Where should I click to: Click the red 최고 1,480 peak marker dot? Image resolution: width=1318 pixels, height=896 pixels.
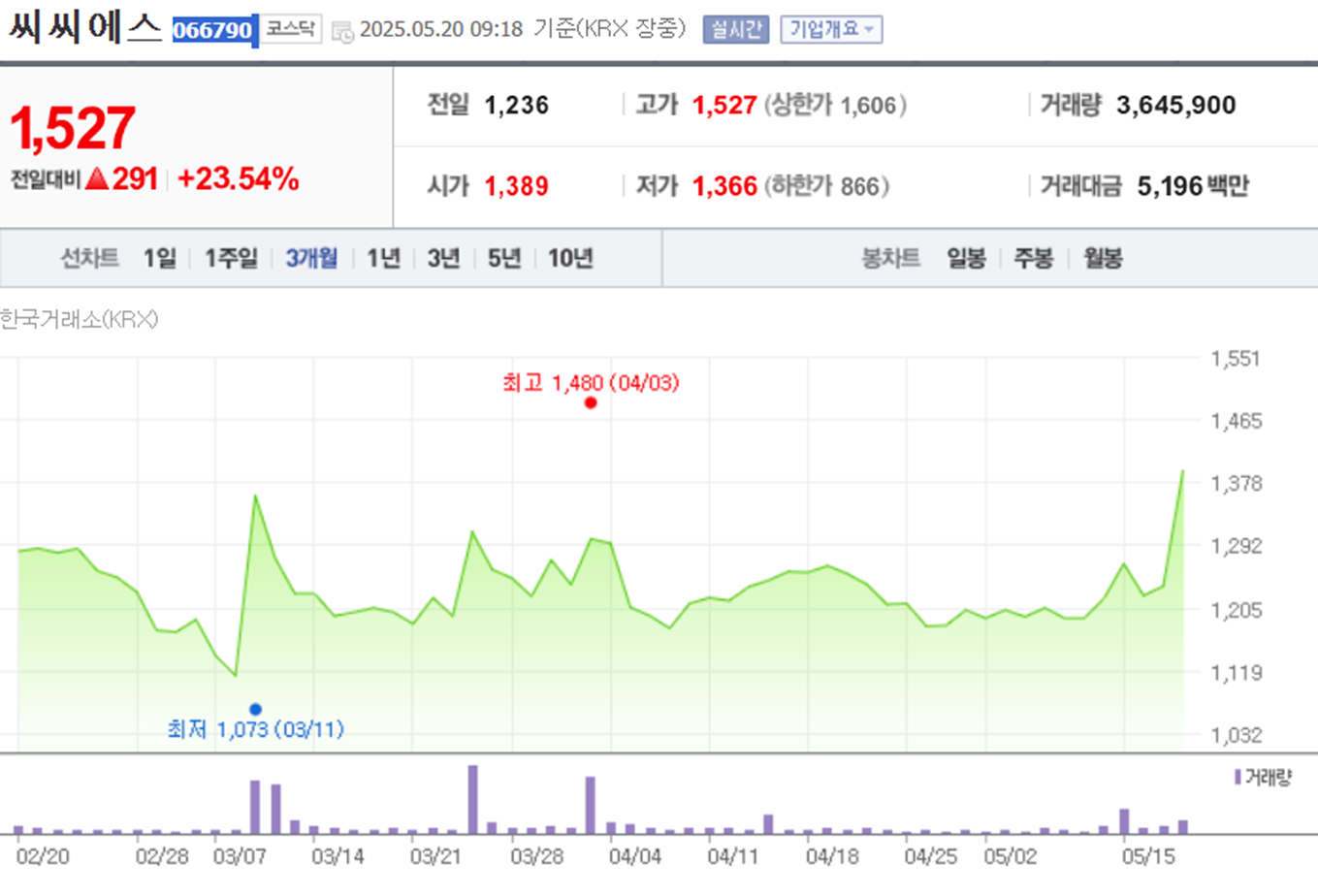(x=591, y=402)
